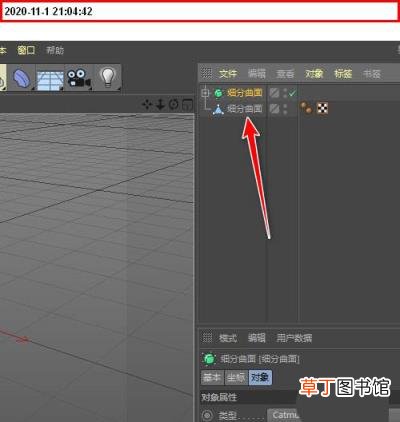400x422 pixels.
Task: Open Attribute Manager 用户数据 menu
Action: tap(294, 338)
